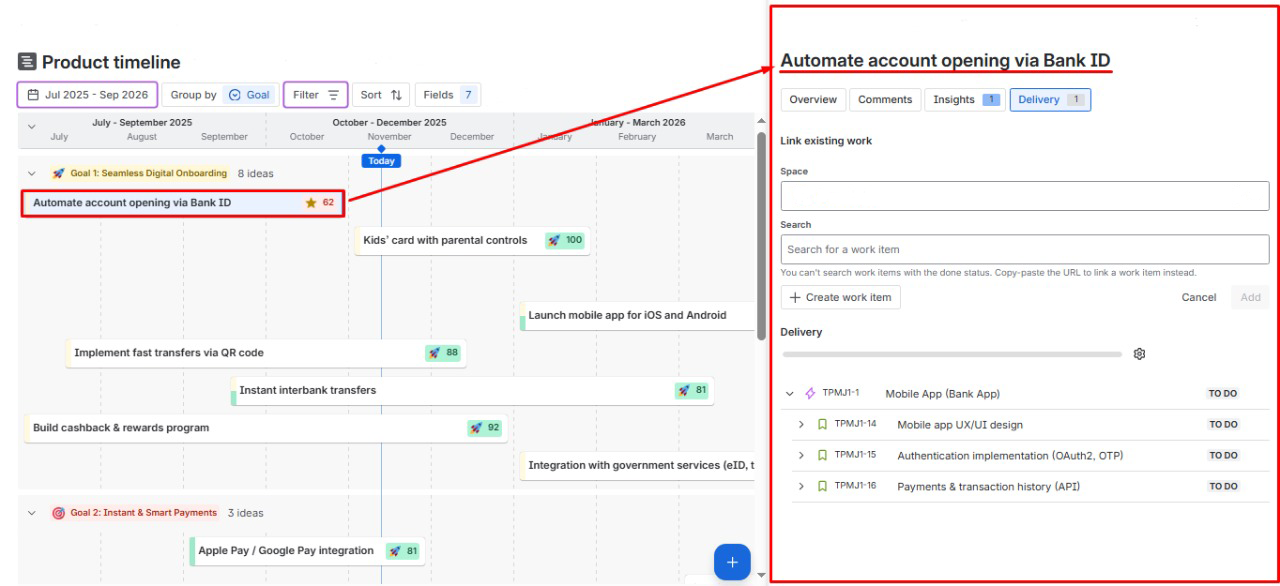Screen dimensions: 1280x586
Task: Click the target icon for Goal 2
Action: [58, 513]
